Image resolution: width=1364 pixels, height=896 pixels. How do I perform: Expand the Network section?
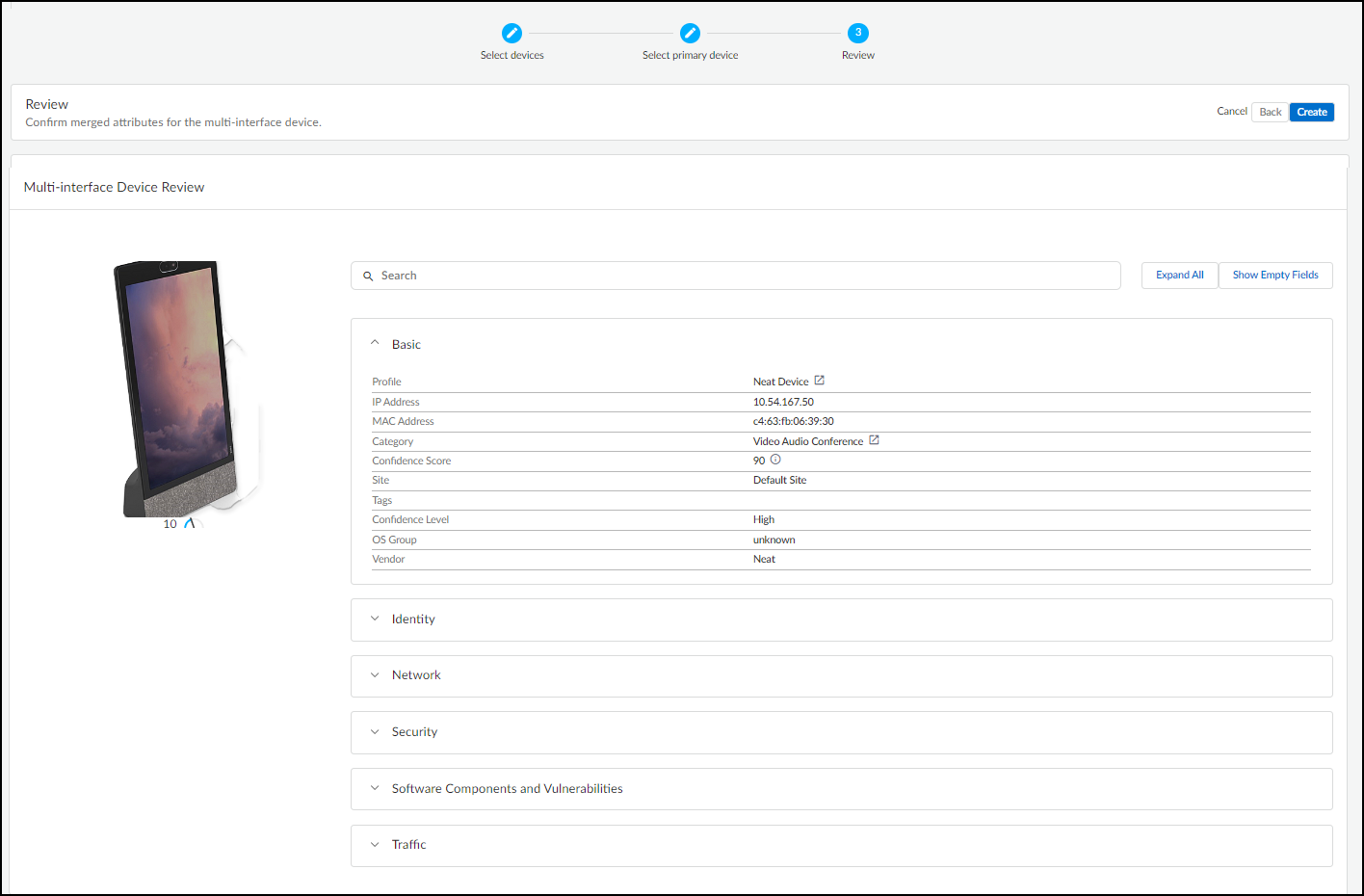[x=376, y=675]
